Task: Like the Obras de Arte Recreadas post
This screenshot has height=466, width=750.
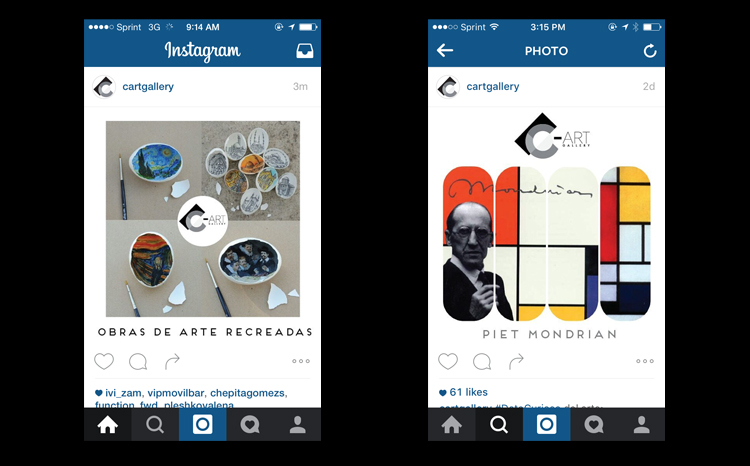Action: click(104, 361)
